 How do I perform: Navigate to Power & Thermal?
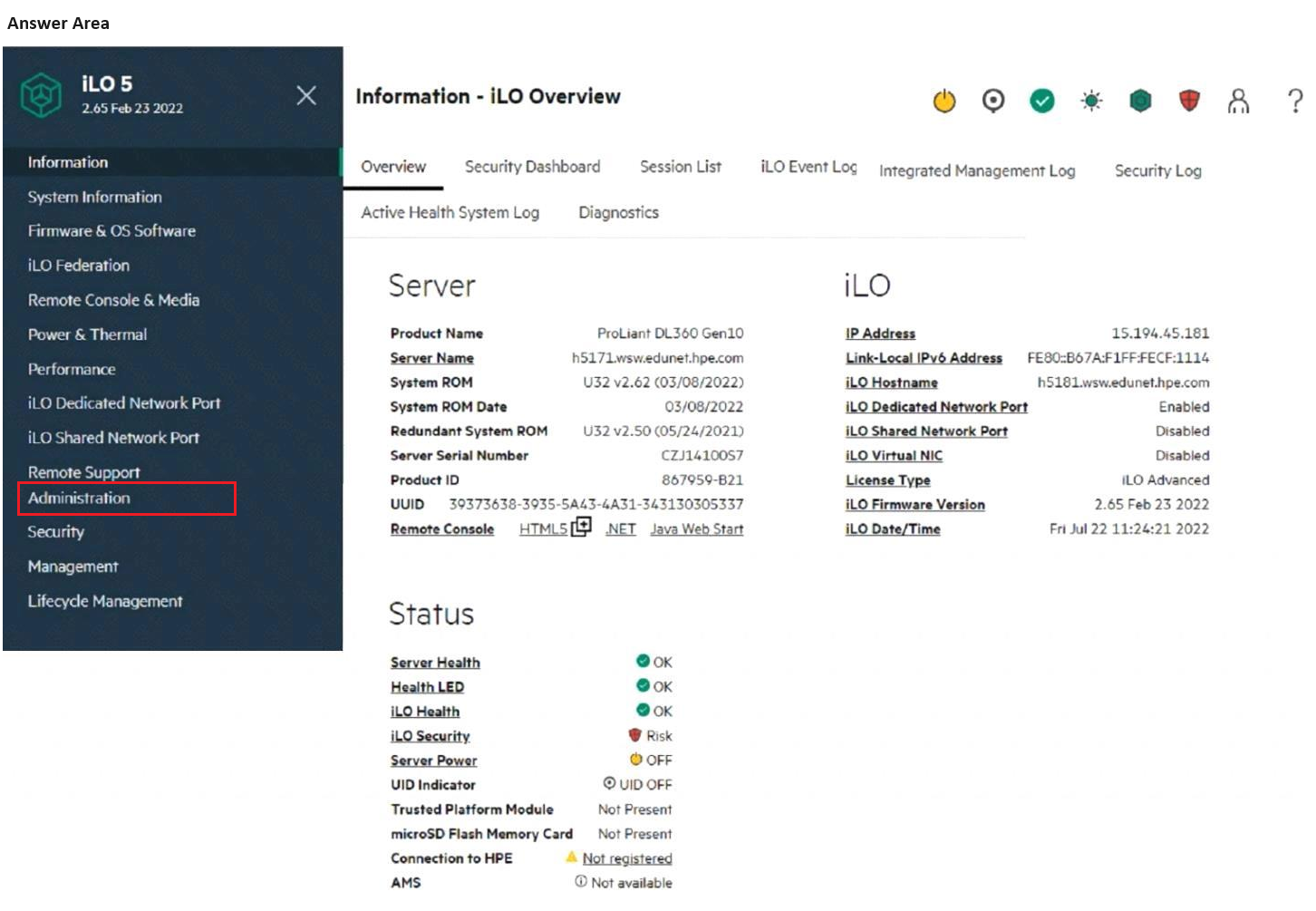[87, 334]
